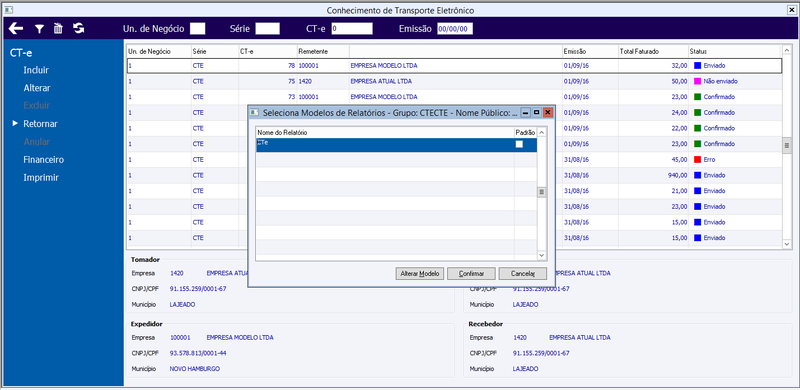The height and width of the screenshot is (390, 800).
Task: Select the CTe report row in dialog
Action: coord(396,145)
